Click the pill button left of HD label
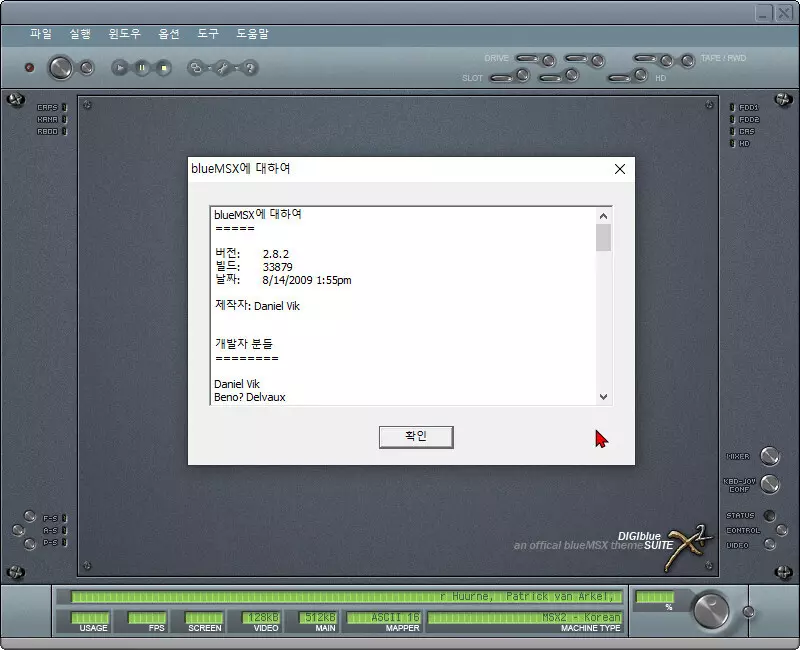The image size is (800, 650). [x=619, y=78]
